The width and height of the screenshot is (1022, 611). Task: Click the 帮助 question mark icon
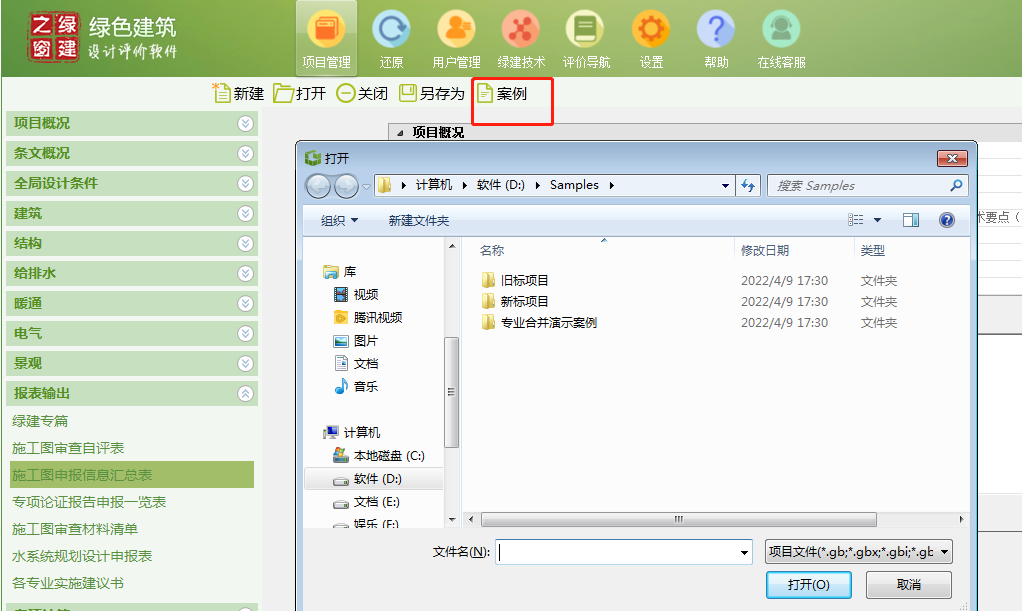click(716, 30)
